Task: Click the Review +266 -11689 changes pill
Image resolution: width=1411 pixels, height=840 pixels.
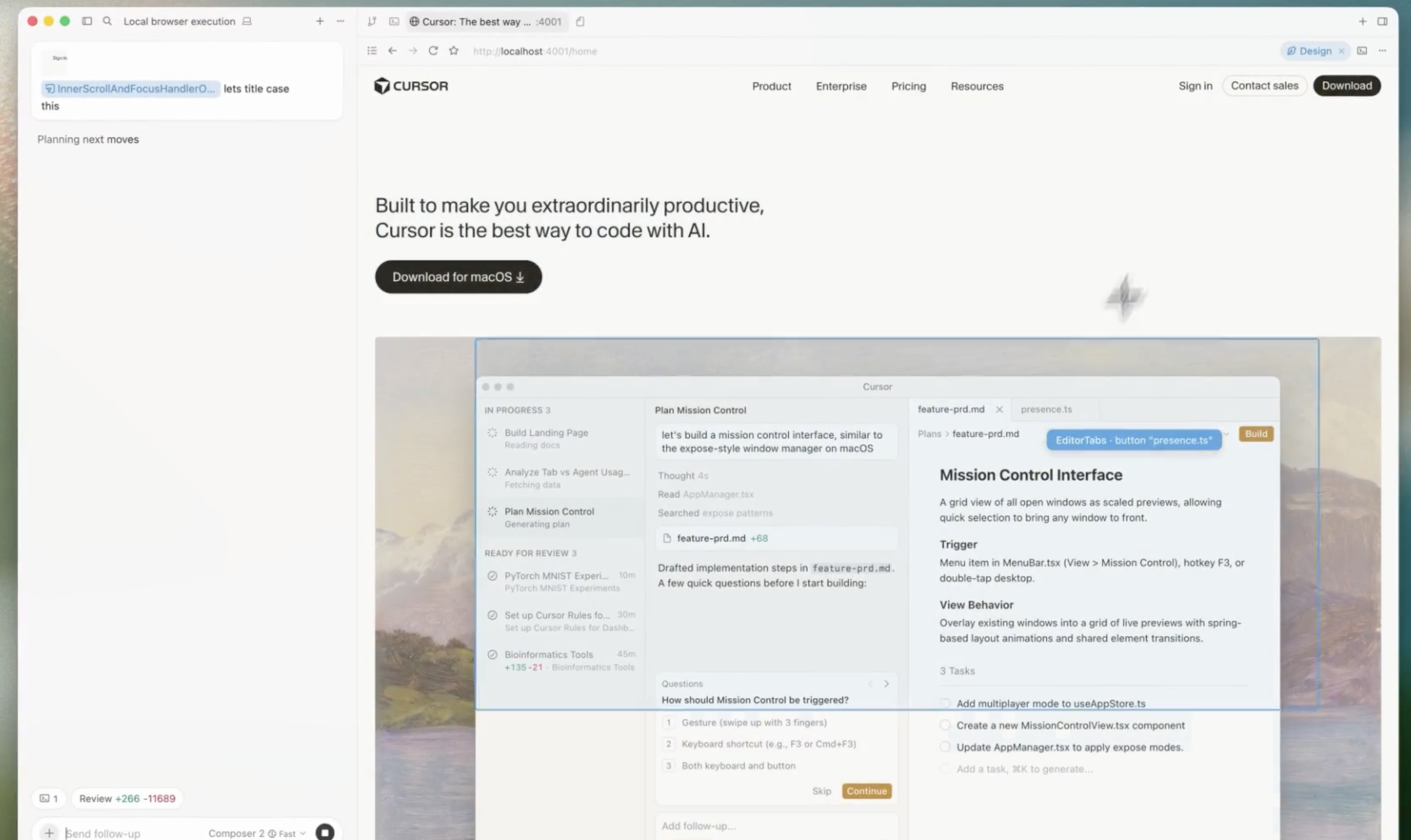Action: (127, 798)
